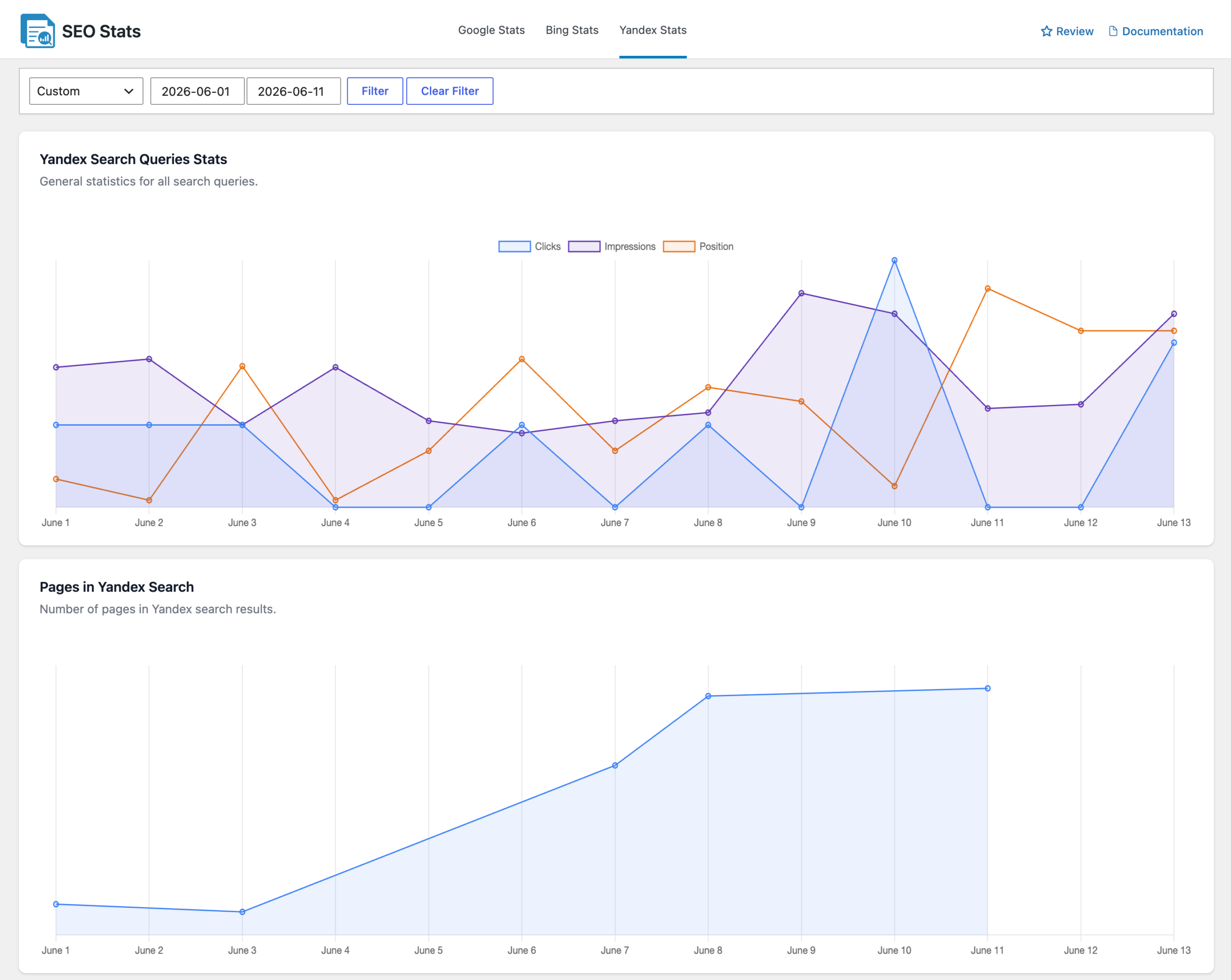The width and height of the screenshot is (1231, 980).
Task: Click the Documentation page icon
Action: (x=1113, y=31)
